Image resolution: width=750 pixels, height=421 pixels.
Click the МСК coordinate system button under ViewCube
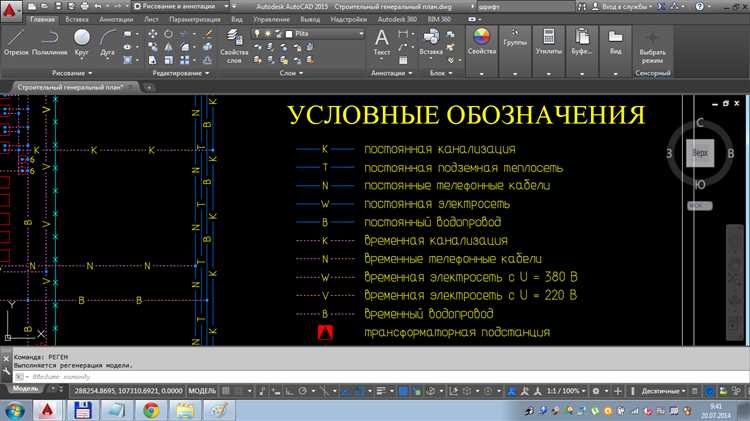coord(700,206)
